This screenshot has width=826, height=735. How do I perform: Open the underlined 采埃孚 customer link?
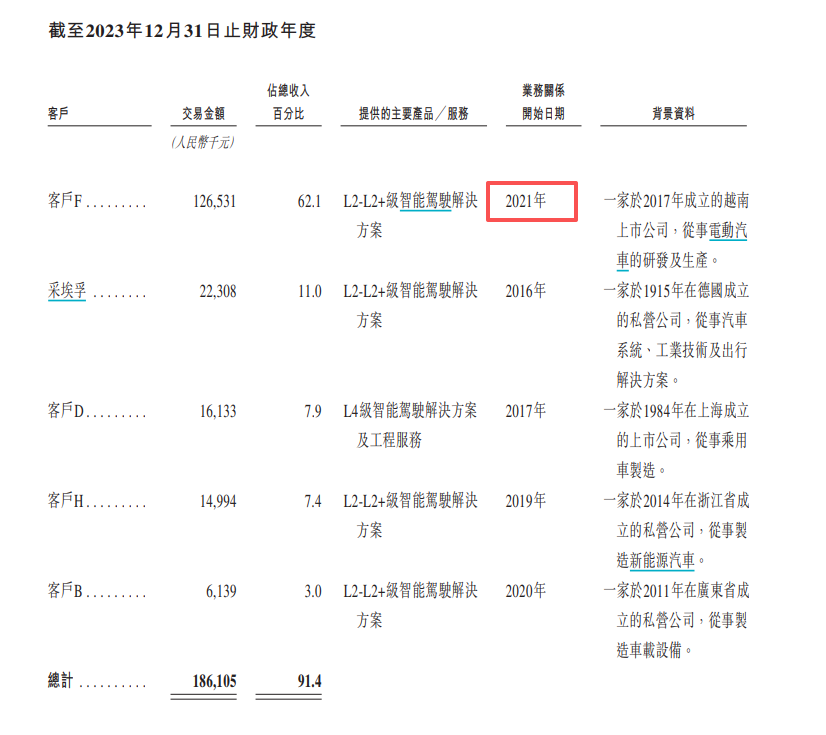[67, 291]
